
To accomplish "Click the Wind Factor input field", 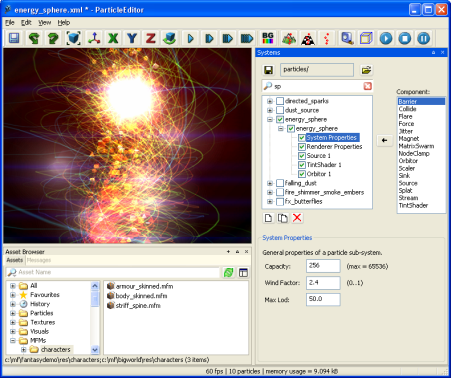I will [x=323, y=283].
